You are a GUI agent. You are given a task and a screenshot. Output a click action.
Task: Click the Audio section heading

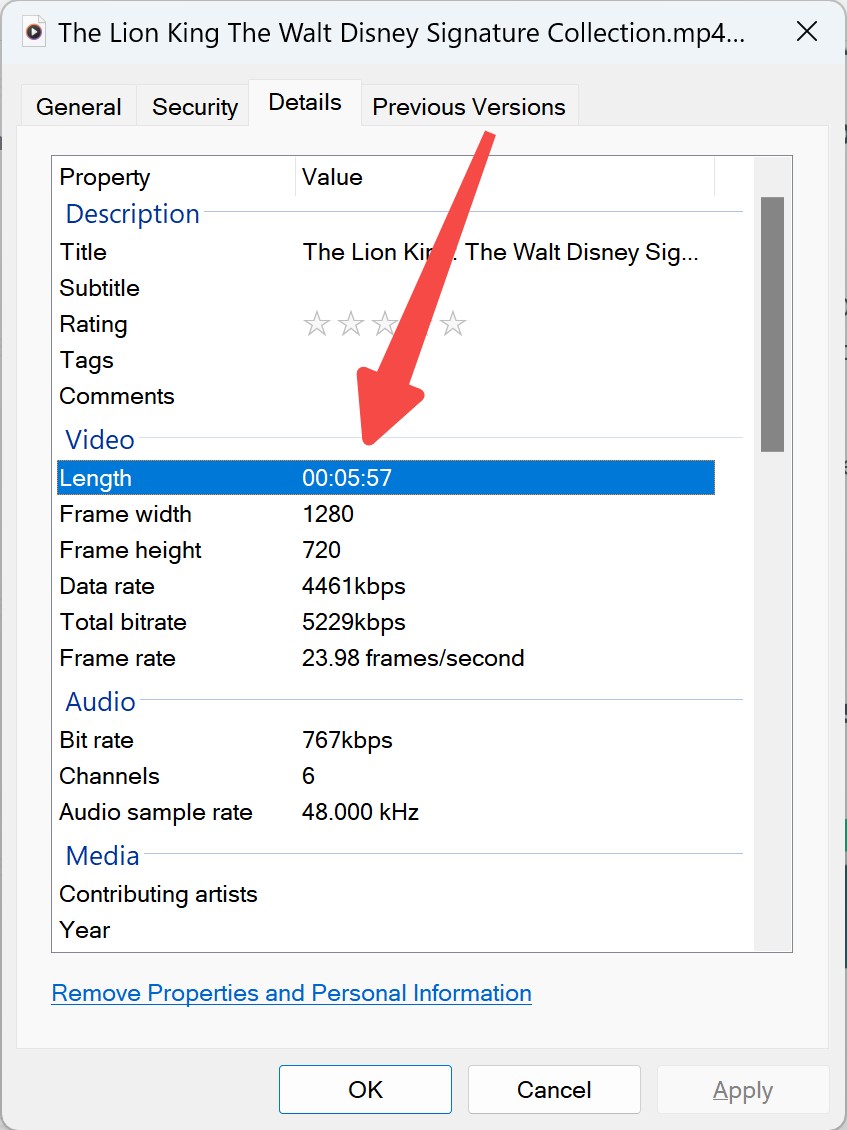(100, 702)
